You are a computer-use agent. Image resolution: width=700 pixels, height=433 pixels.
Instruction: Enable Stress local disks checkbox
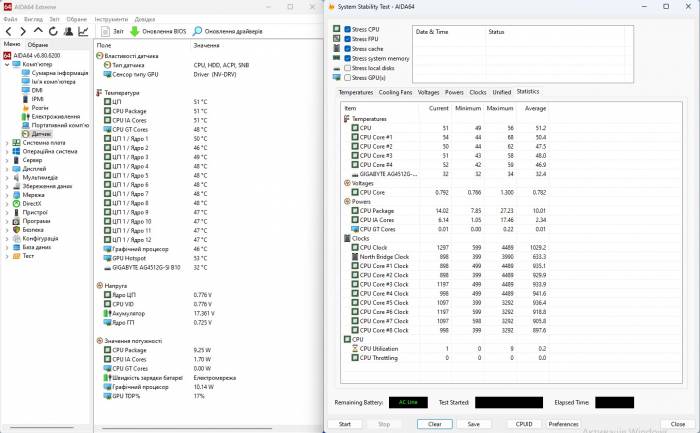(x=347, y=68)
